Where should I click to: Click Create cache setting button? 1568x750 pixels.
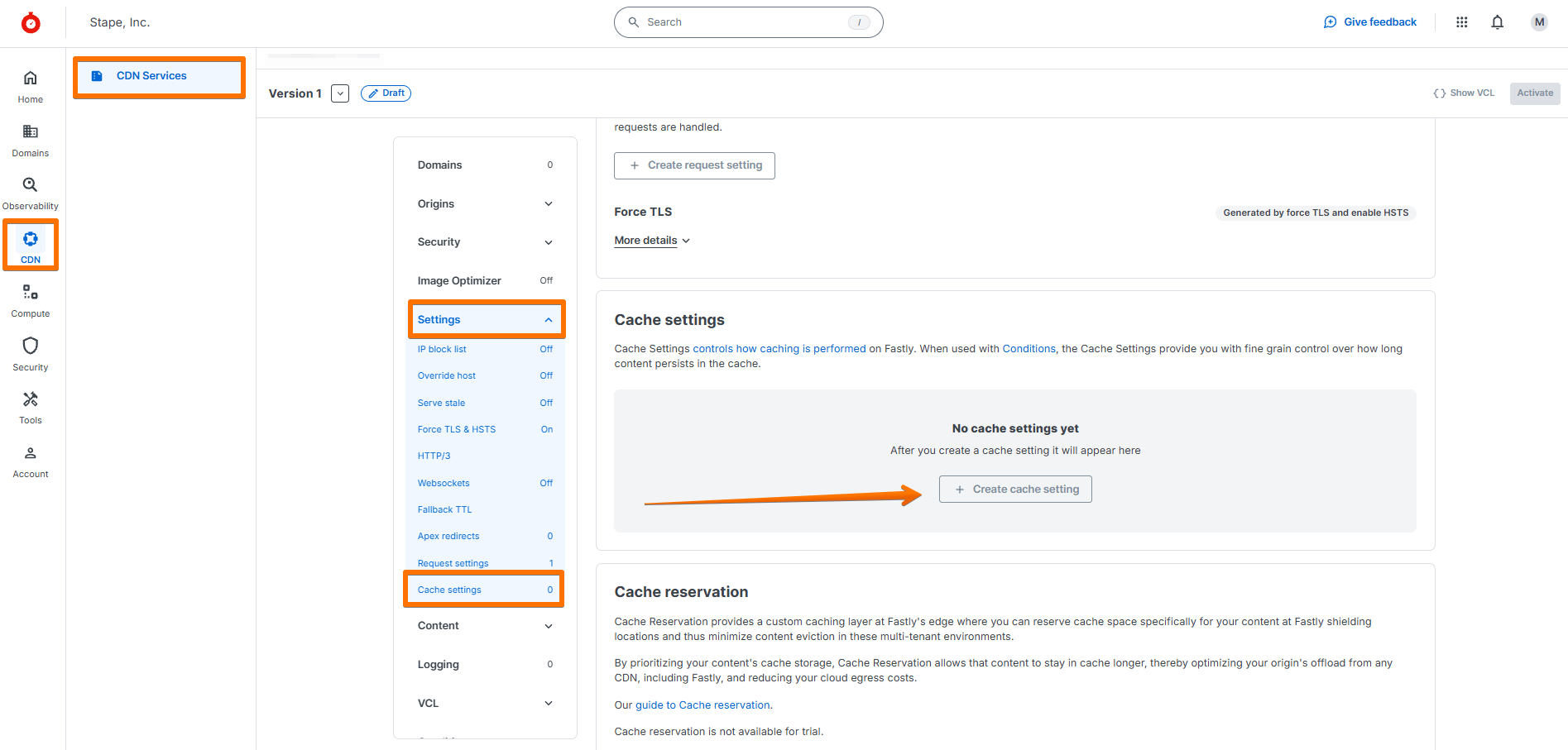(x=1015, y=490)
